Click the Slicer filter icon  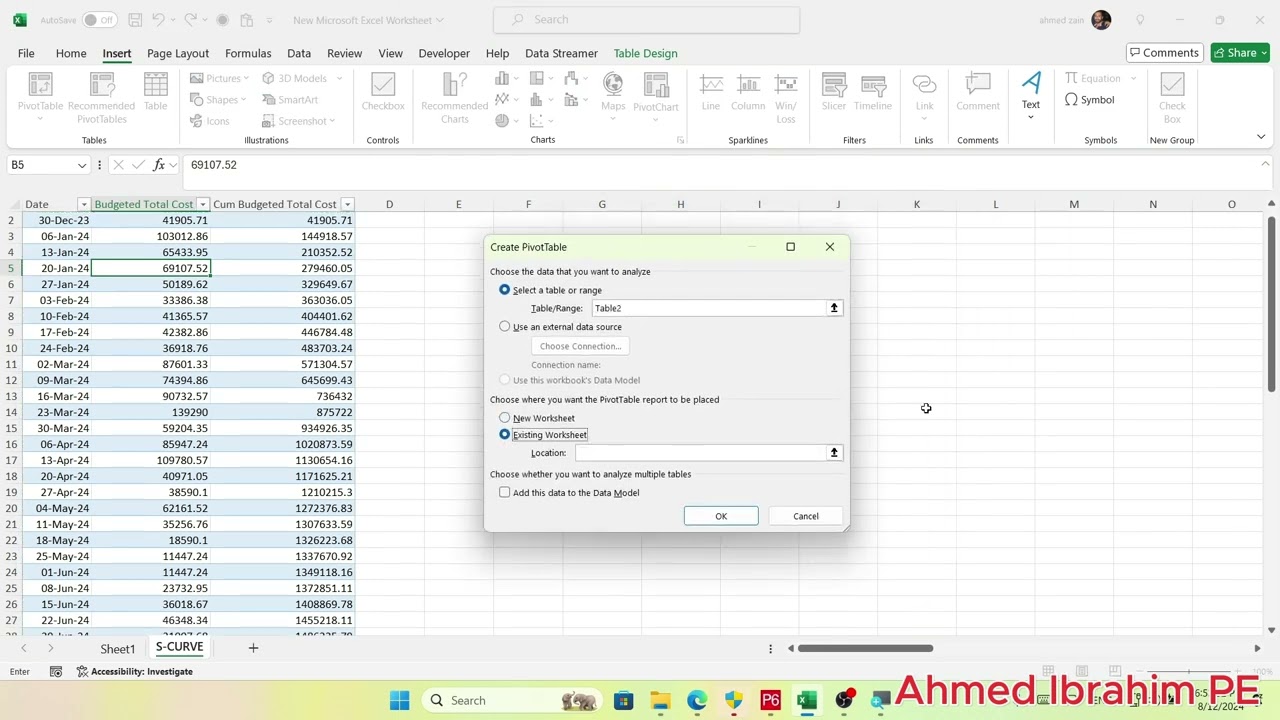click(834, 92)
